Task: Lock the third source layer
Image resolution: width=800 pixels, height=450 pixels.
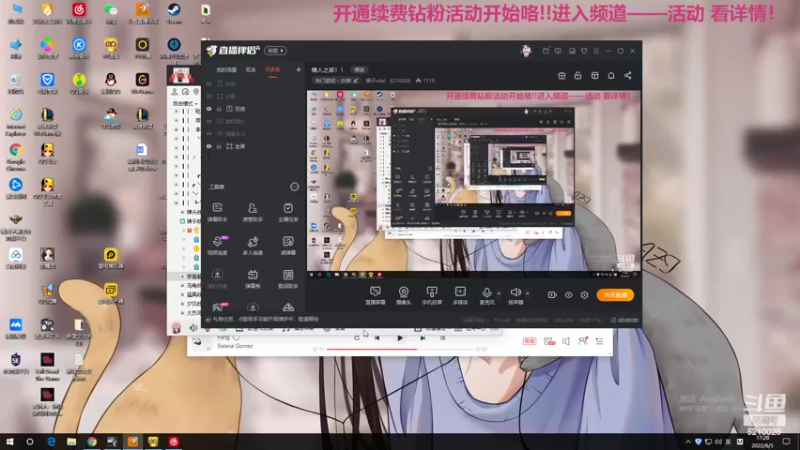Action: 219,109
